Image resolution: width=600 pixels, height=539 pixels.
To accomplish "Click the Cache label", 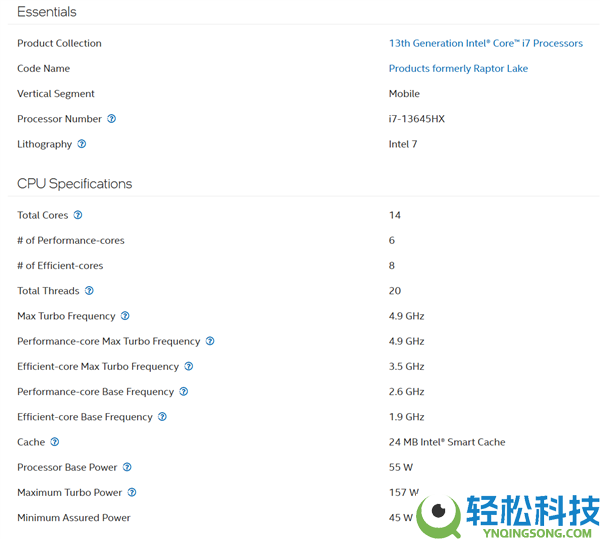I will click(31, 442).
